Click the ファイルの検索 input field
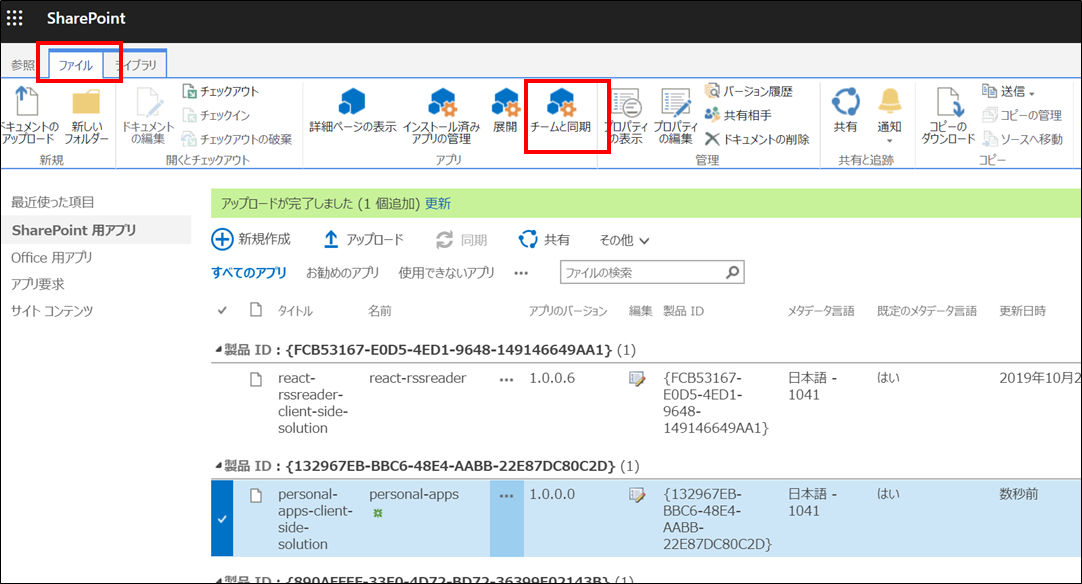Screen dimensions: 1082x584 (x=642, y=273)
